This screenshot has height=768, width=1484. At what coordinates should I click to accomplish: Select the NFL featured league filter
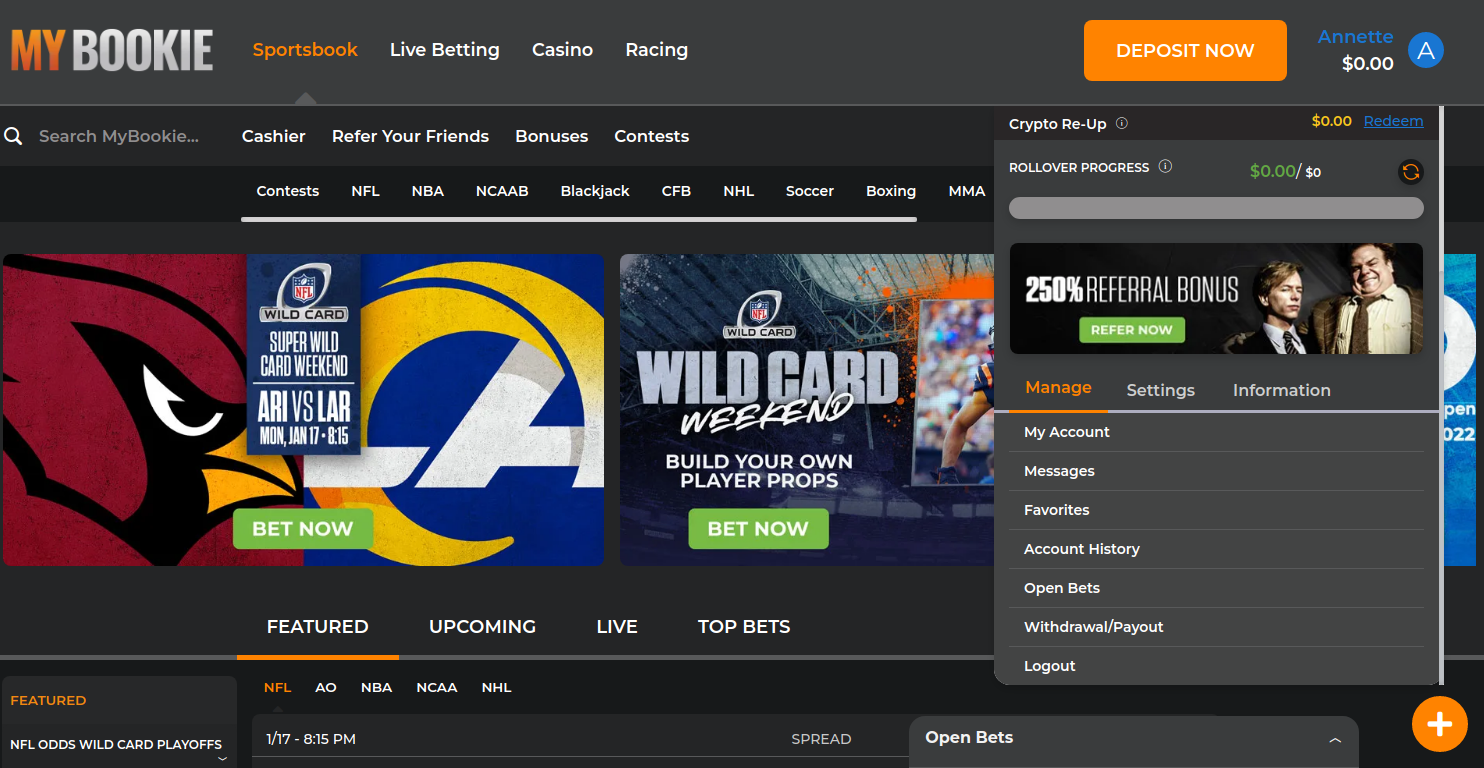(x=277, y=688)
